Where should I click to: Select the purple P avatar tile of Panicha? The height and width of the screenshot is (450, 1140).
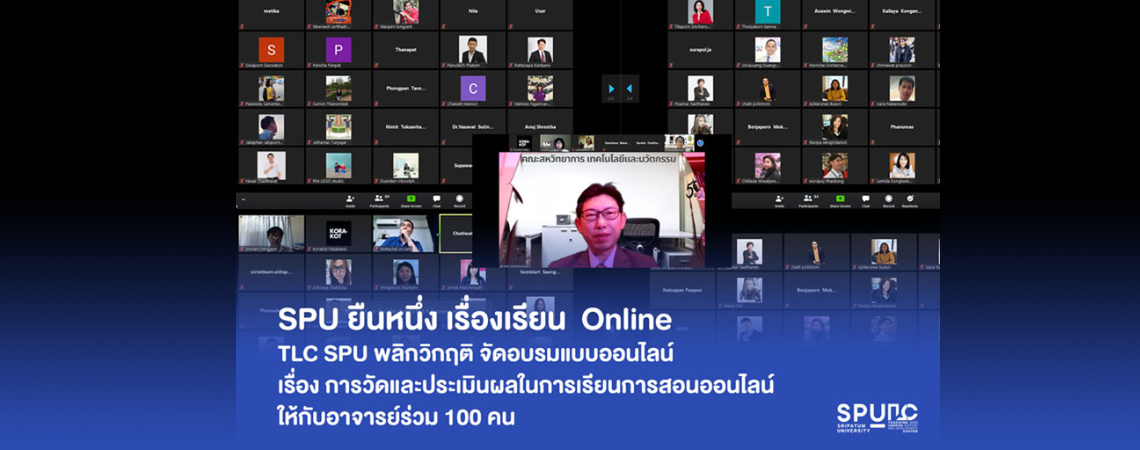click(x=338, y=50)
